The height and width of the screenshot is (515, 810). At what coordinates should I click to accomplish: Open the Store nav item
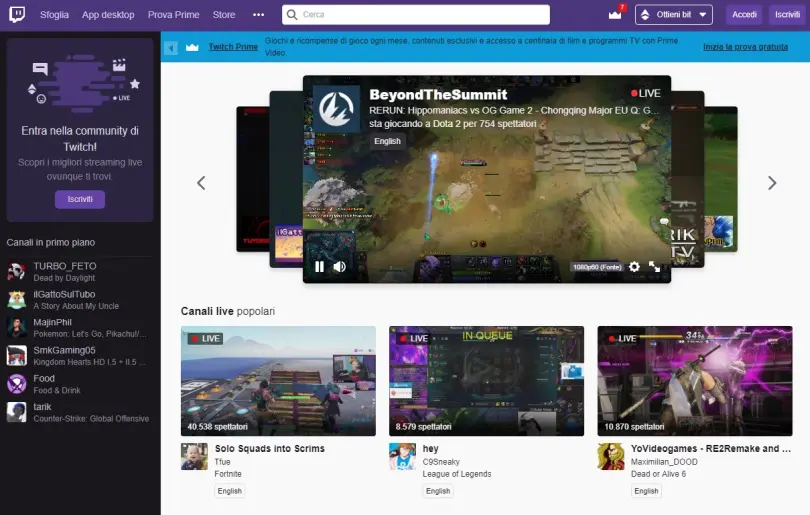pos(224,14)
